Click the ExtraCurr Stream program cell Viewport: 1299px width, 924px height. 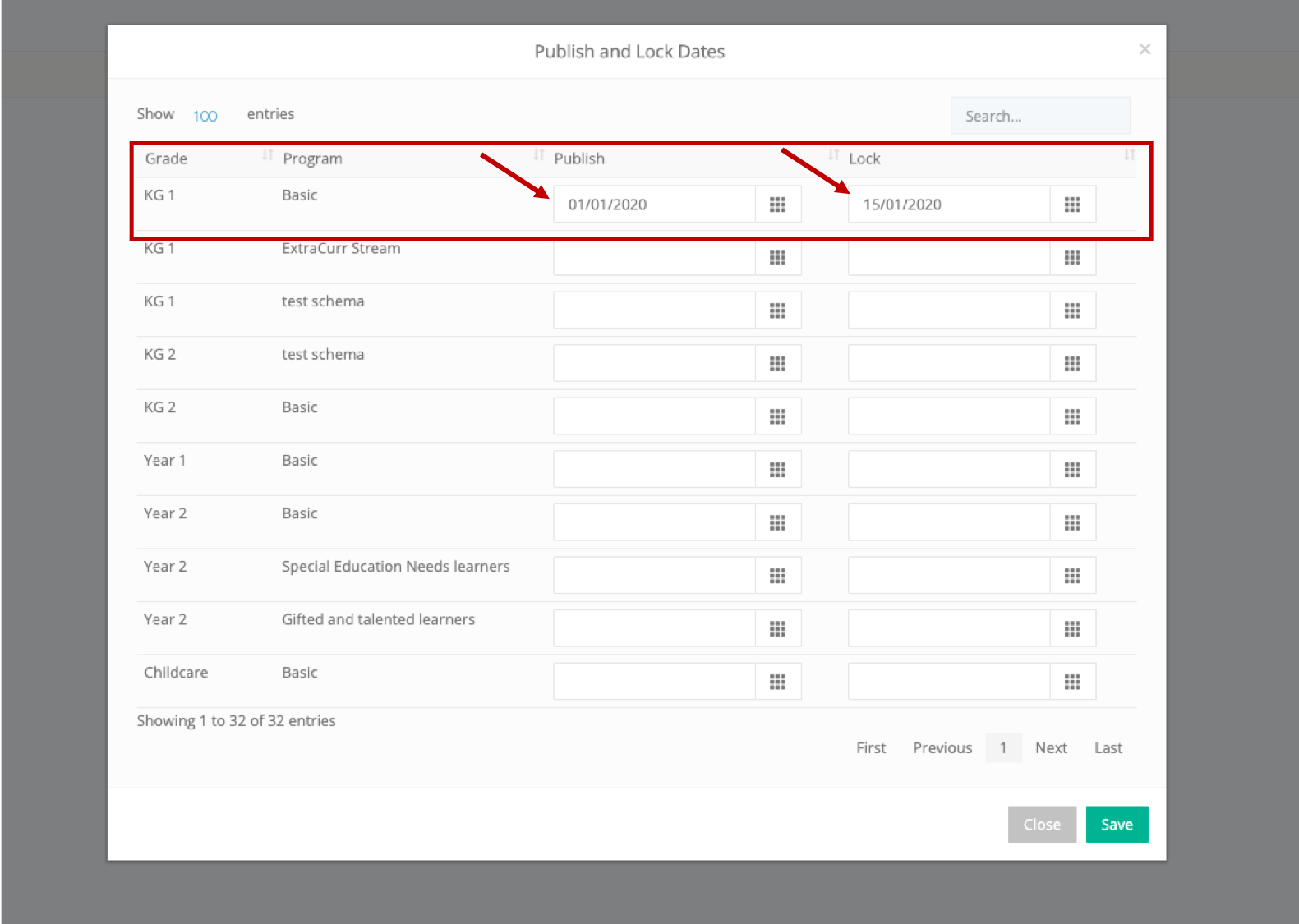341,248
